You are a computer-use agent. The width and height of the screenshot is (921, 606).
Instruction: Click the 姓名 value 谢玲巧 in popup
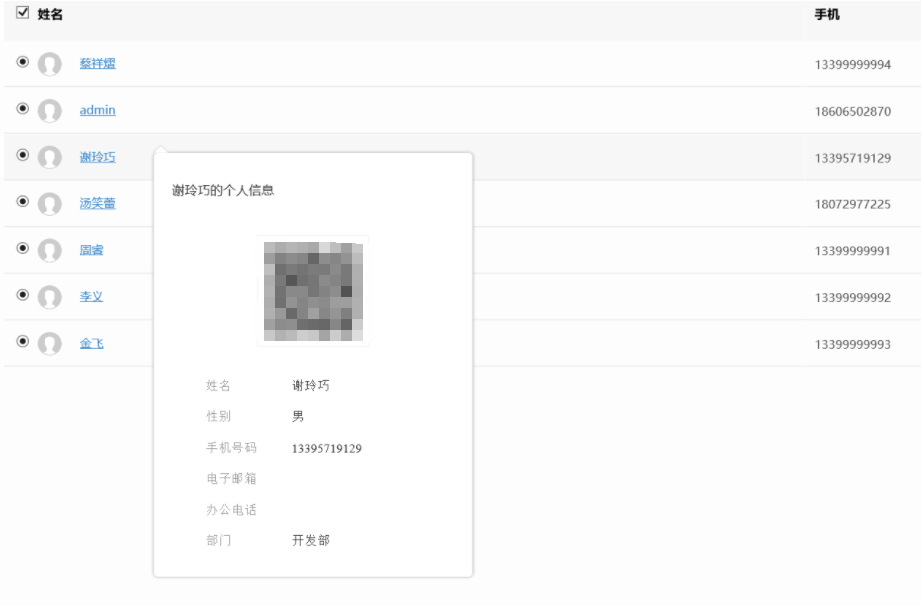pos(311,385)
